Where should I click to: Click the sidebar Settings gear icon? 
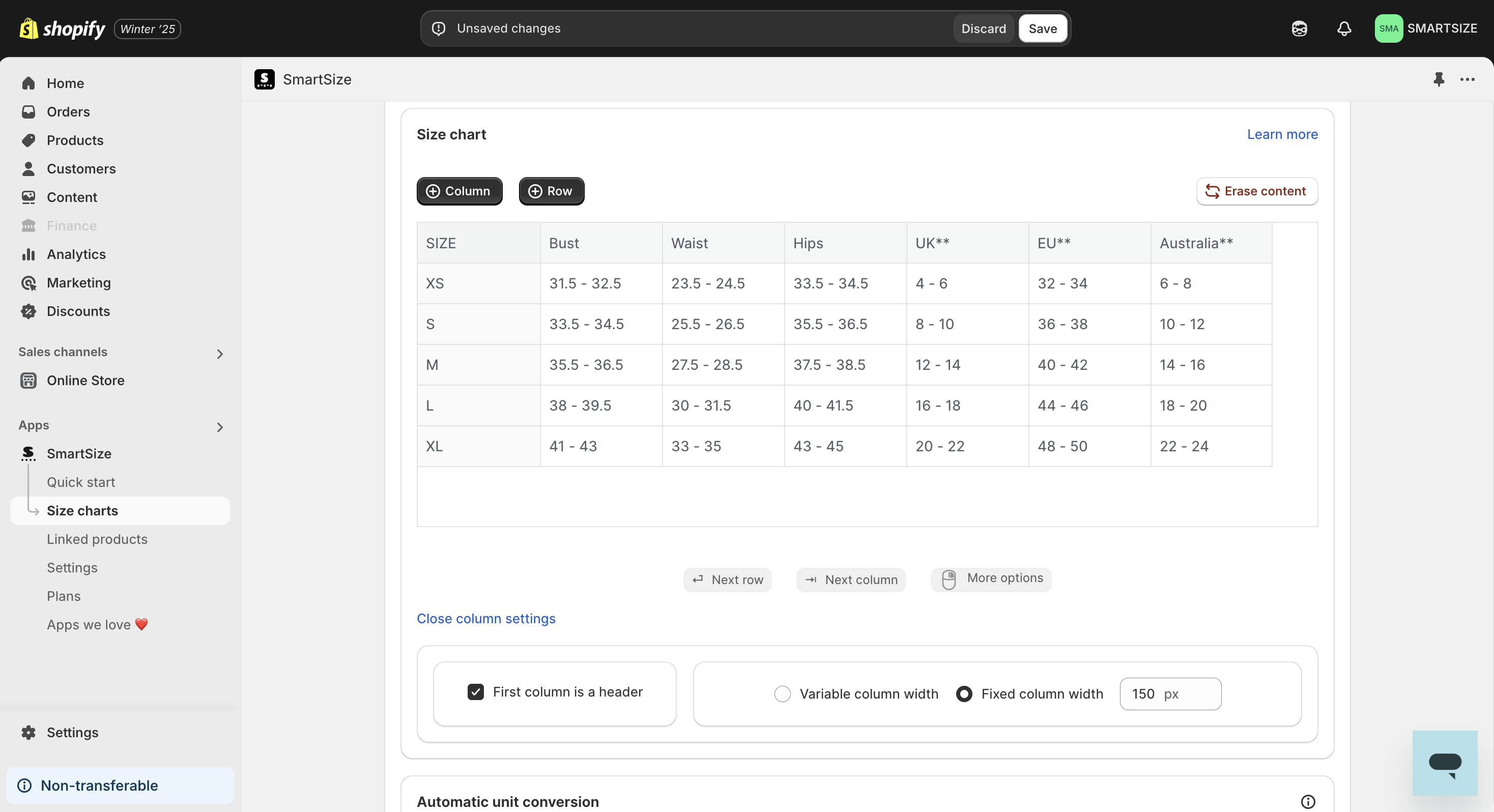click(x=28, y=733)
